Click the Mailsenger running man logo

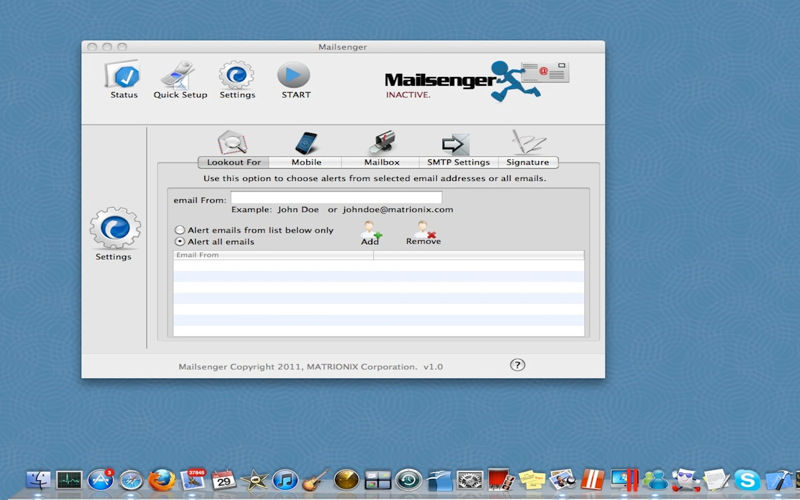click(514, 81)
